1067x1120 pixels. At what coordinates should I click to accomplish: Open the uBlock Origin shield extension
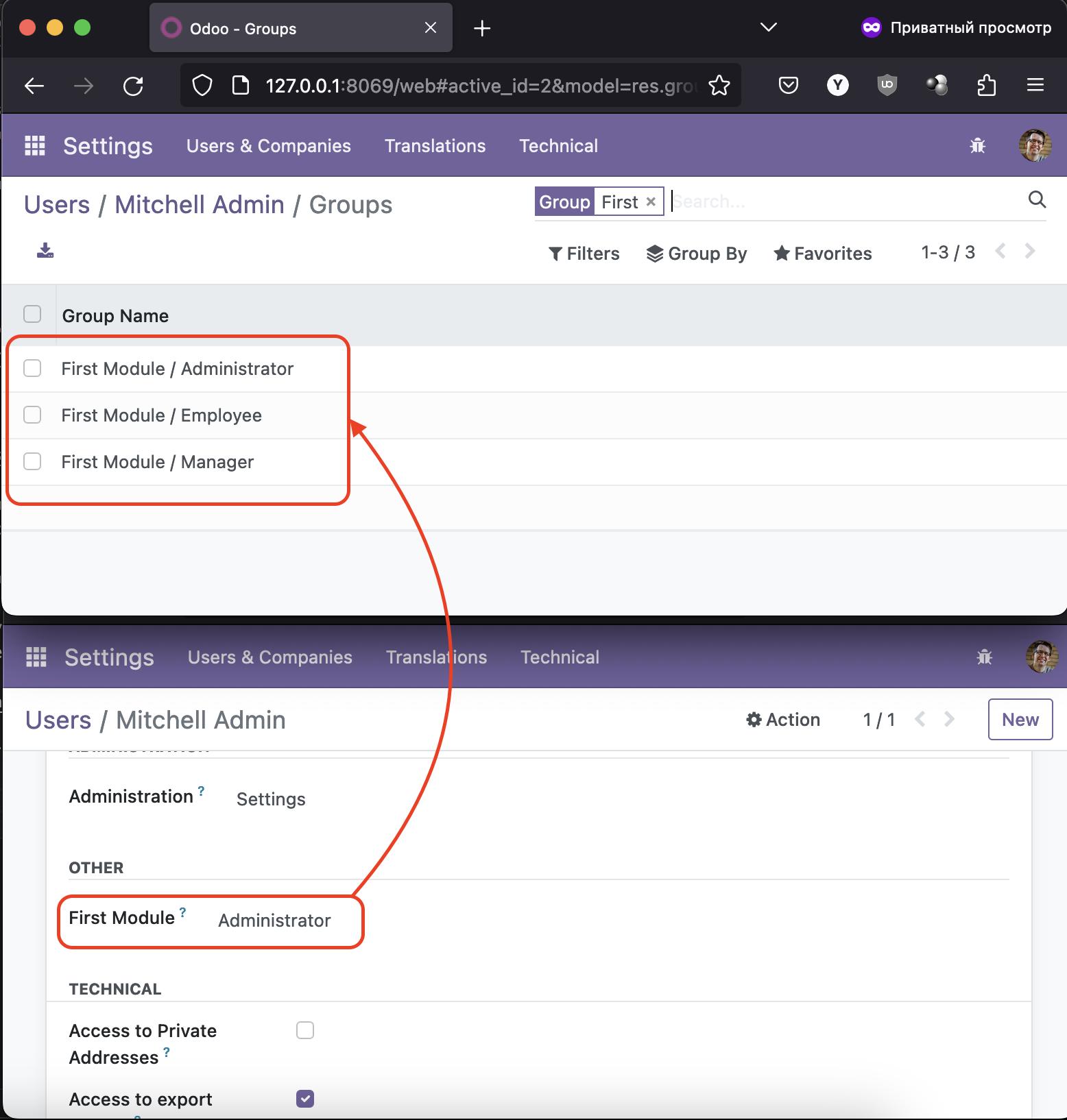pos(887,85)
